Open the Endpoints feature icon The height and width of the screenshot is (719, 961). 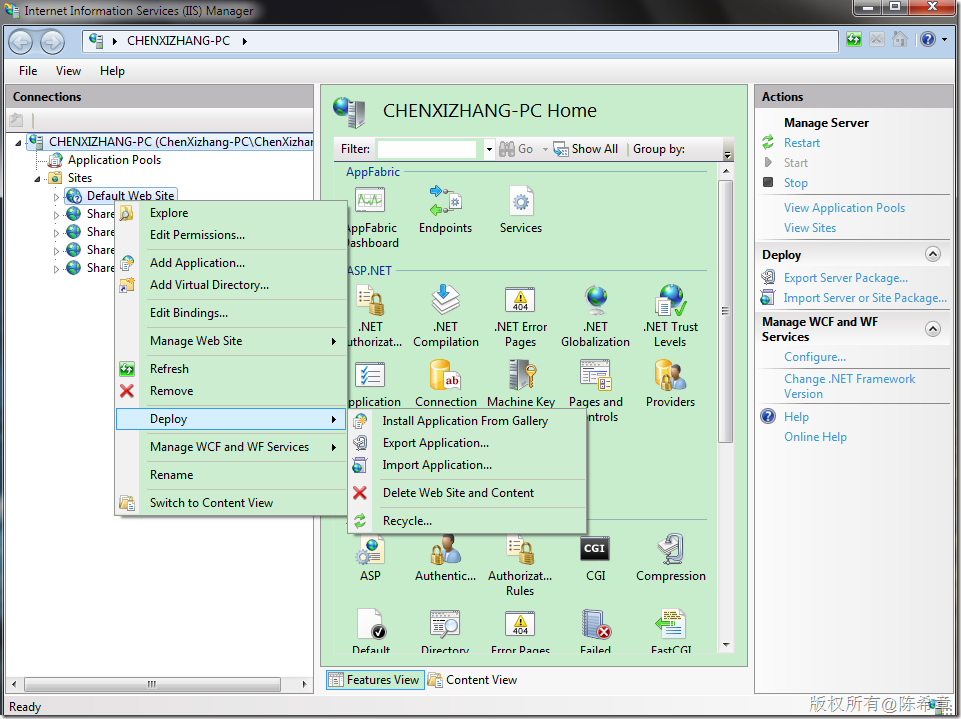pyautogui.click(x=445, y=203)
